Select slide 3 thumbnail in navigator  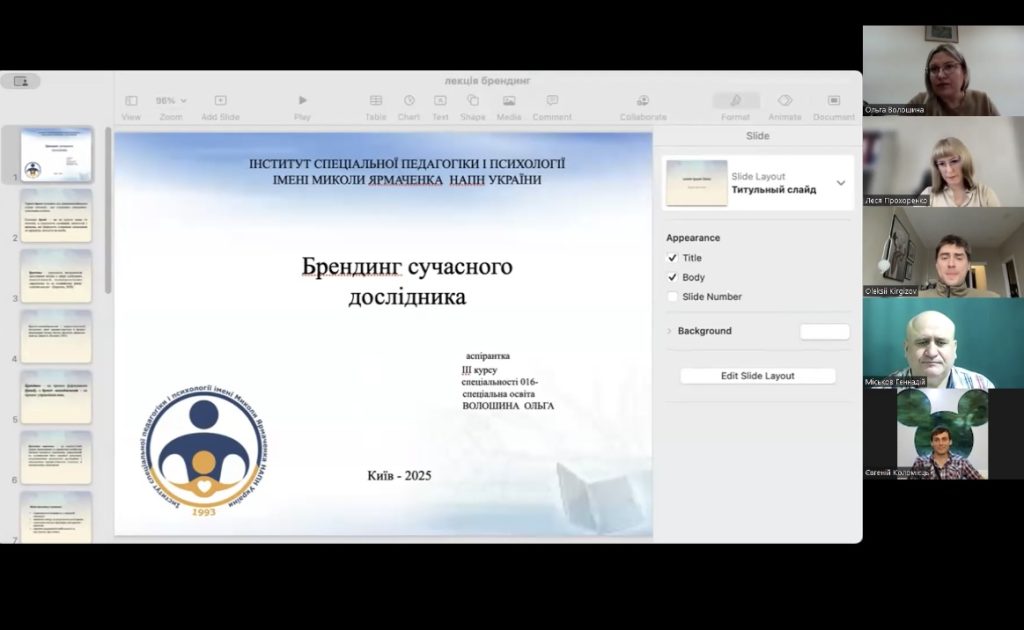[x=56, y=276]
